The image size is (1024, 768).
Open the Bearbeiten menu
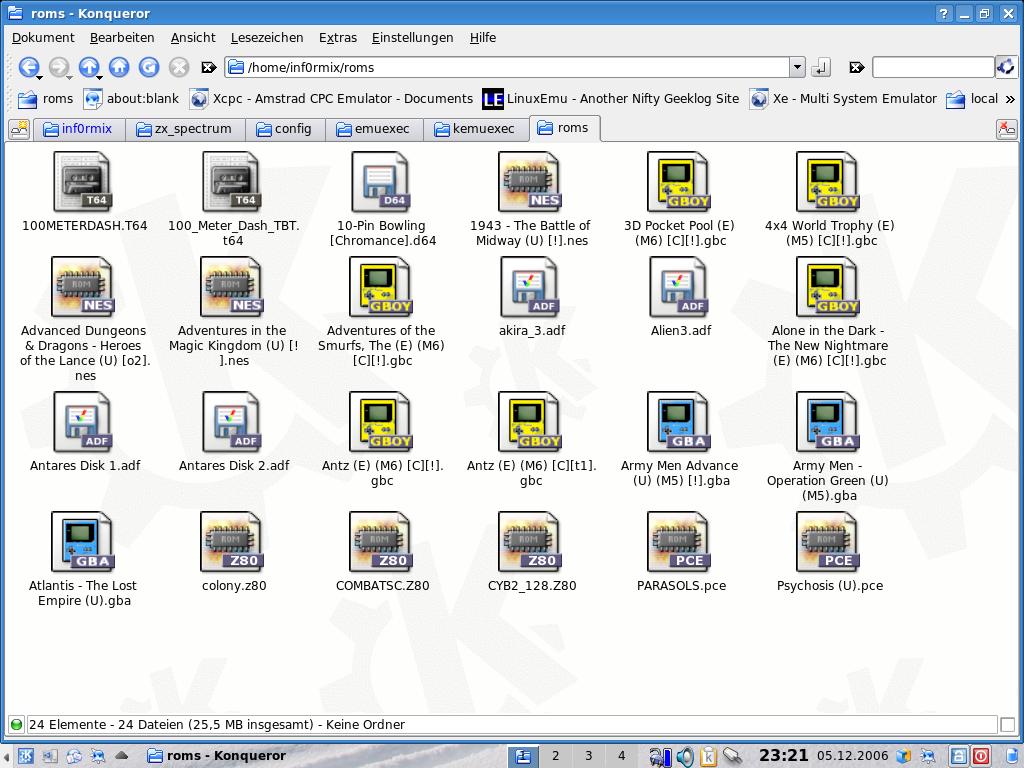[x=122, y=37]
